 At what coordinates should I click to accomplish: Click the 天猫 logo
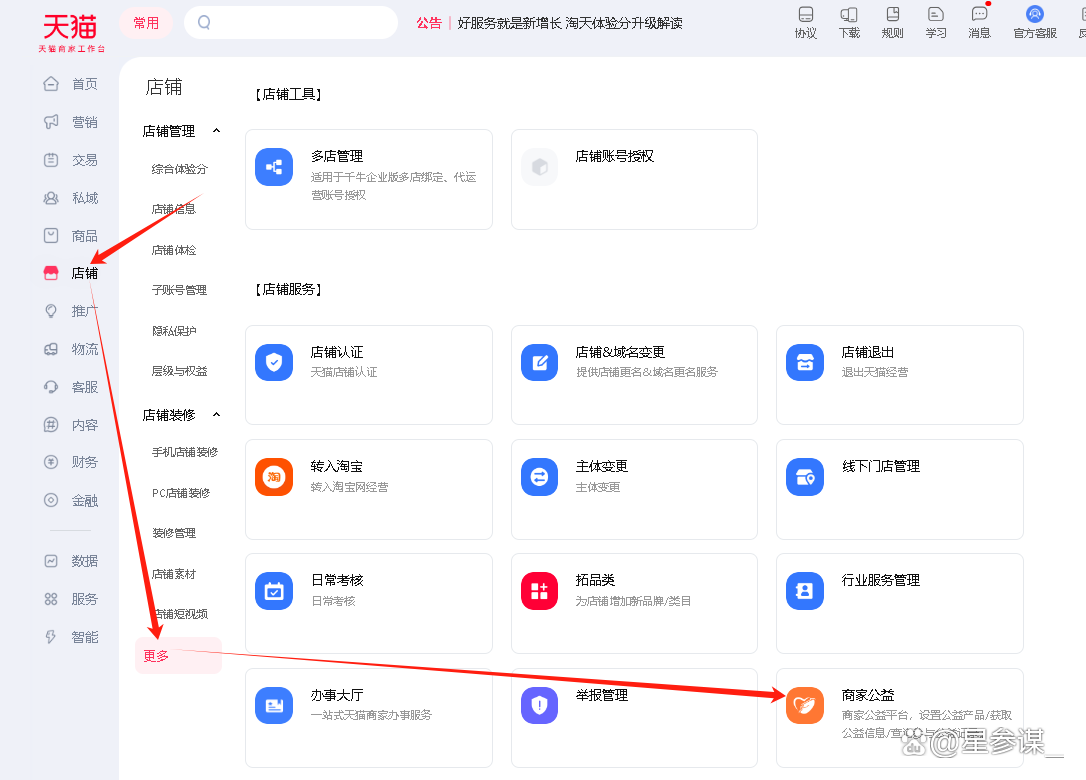71,33
